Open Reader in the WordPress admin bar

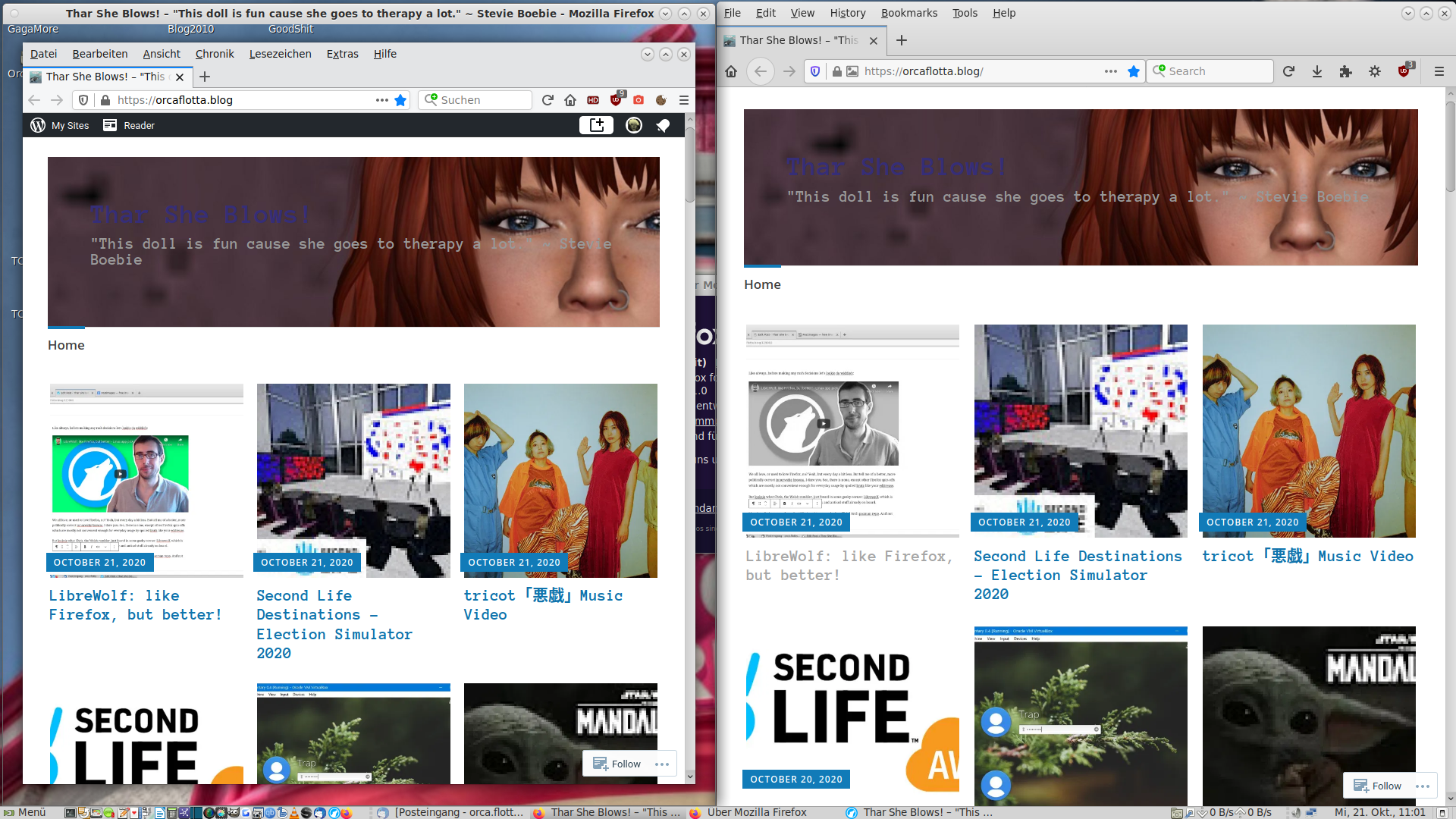coord(129,126)
